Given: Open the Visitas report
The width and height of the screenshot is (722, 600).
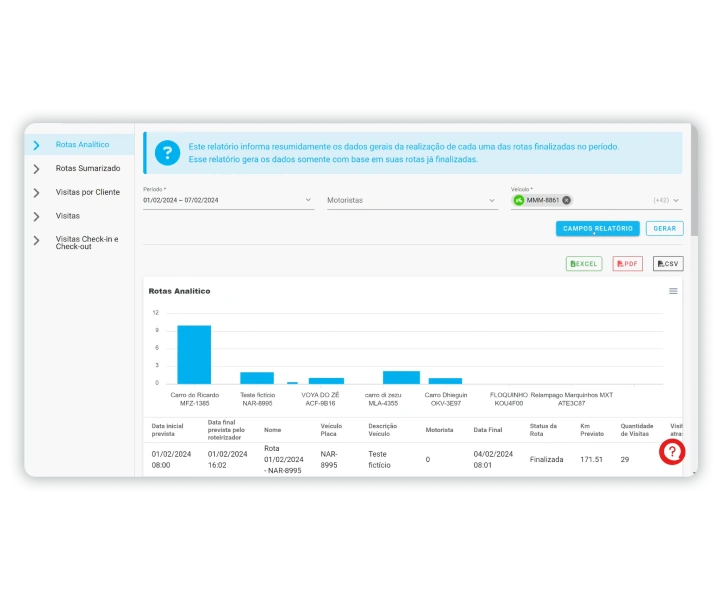Looking at the screenshot, I should point(68,216).
